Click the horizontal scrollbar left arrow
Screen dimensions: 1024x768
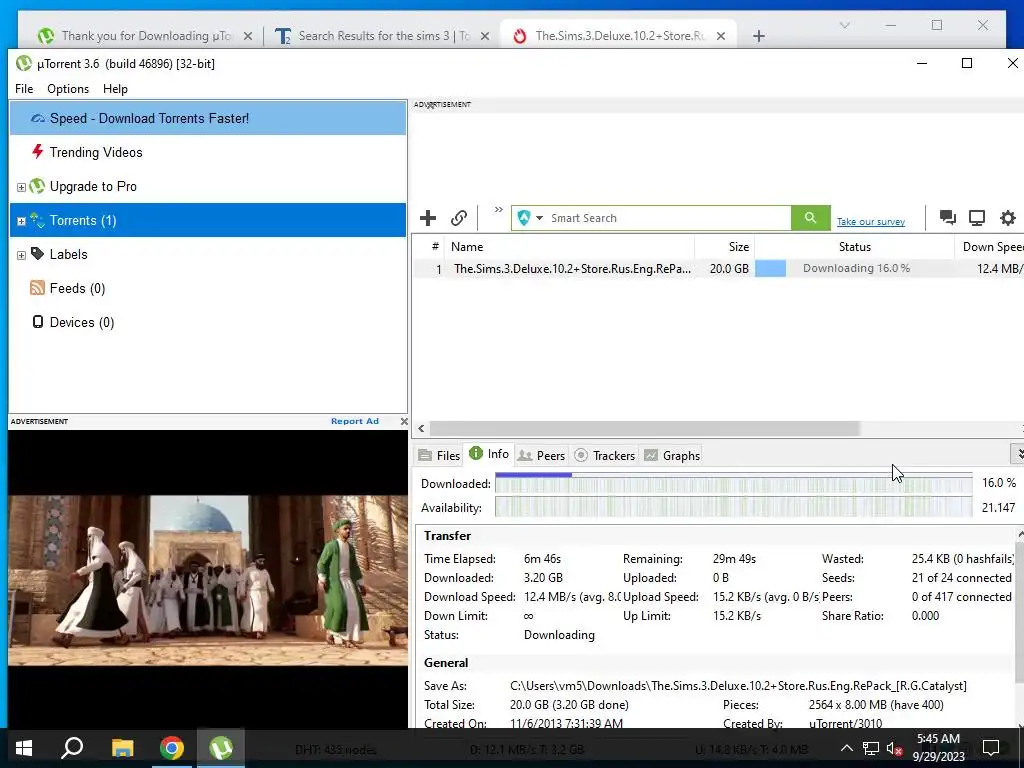[x=421, y=428]
